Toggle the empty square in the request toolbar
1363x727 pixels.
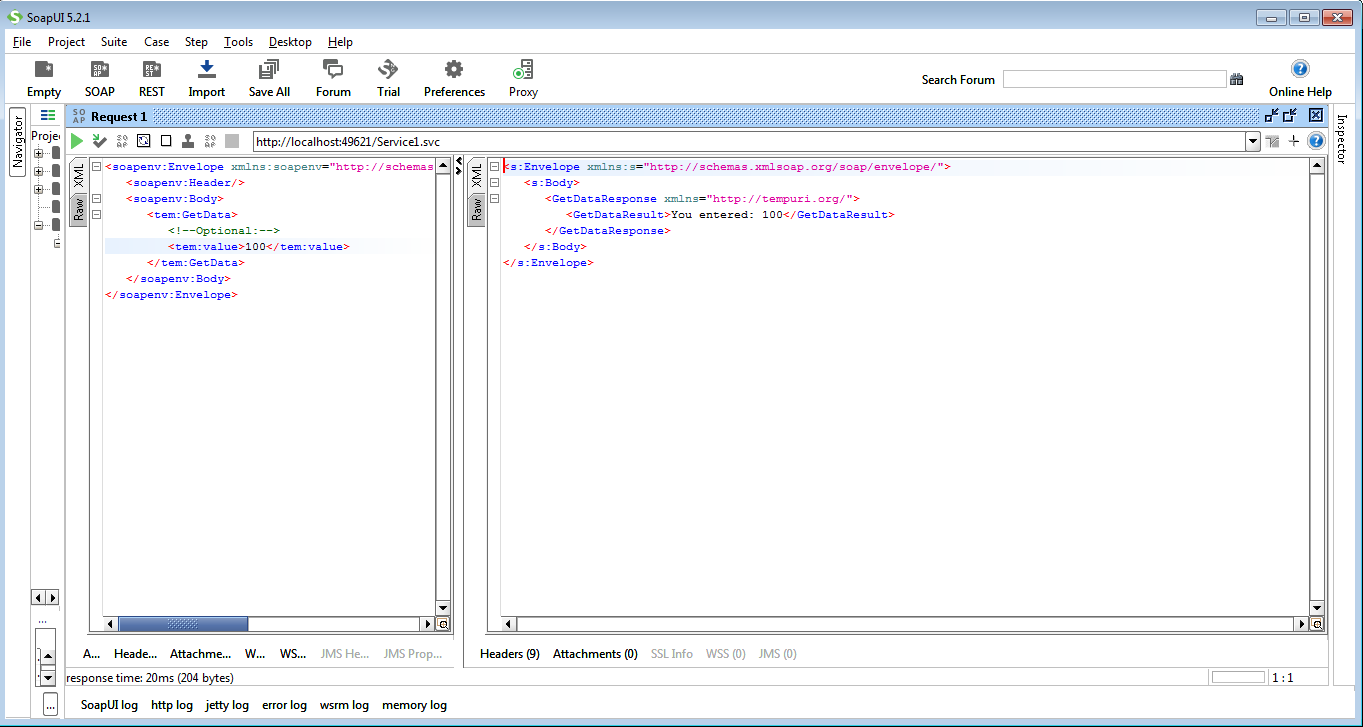pos(166,141)
